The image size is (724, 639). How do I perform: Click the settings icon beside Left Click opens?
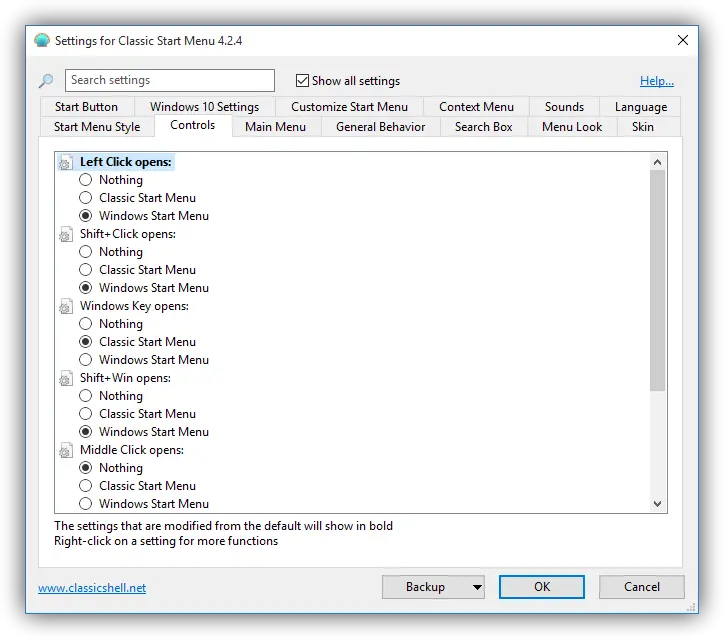coord(66,163)
